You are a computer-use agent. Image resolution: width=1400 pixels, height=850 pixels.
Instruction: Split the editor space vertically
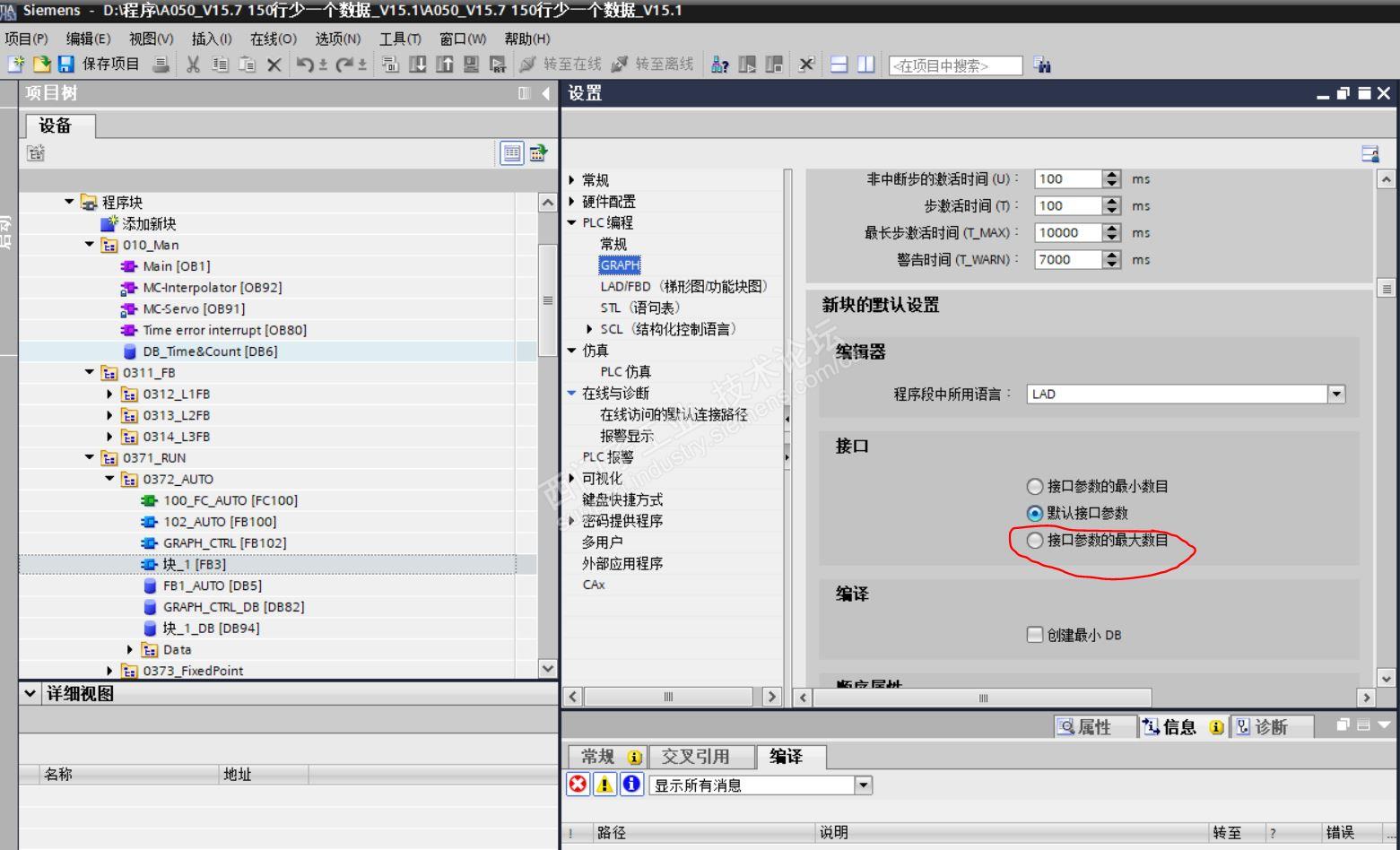tap(865, 65)
